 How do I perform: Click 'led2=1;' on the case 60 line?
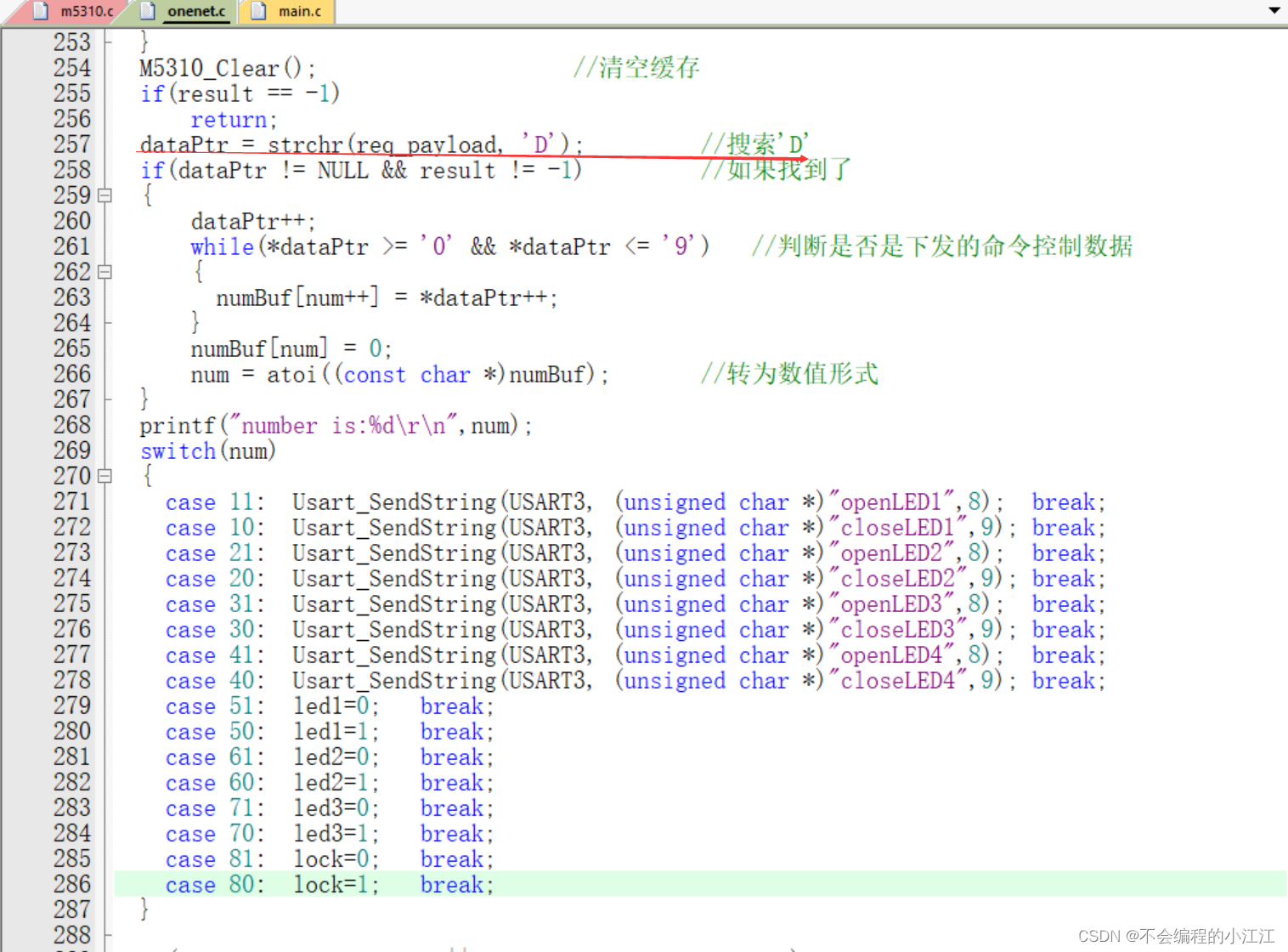(x=336, y=783)
